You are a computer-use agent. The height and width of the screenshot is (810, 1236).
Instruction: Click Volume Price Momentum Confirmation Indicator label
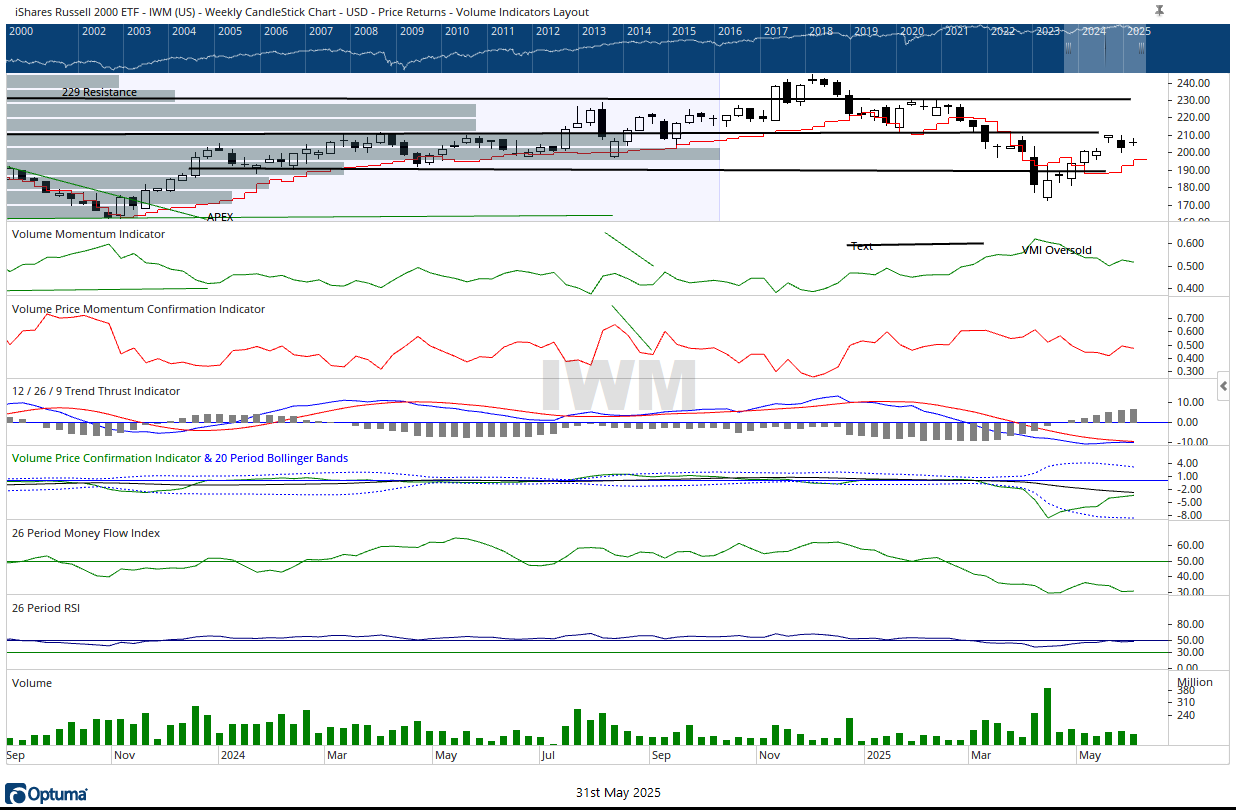(138, 309)
